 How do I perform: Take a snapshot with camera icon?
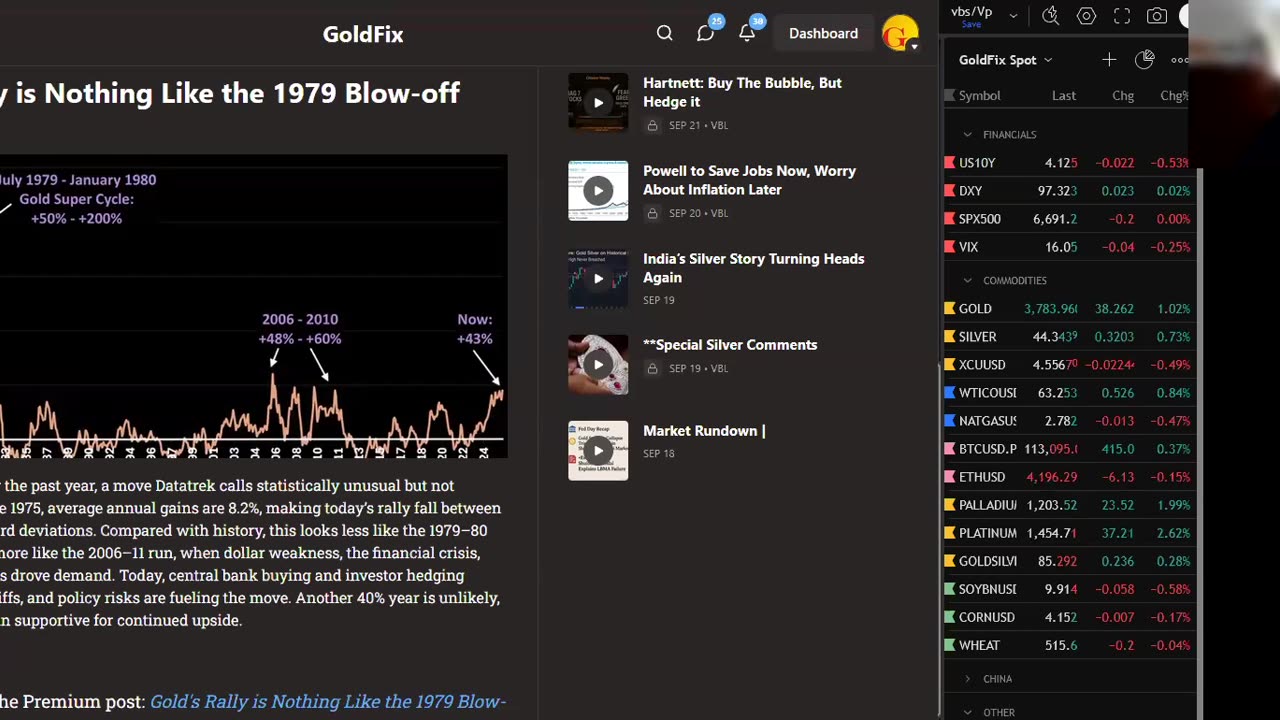1157,16
